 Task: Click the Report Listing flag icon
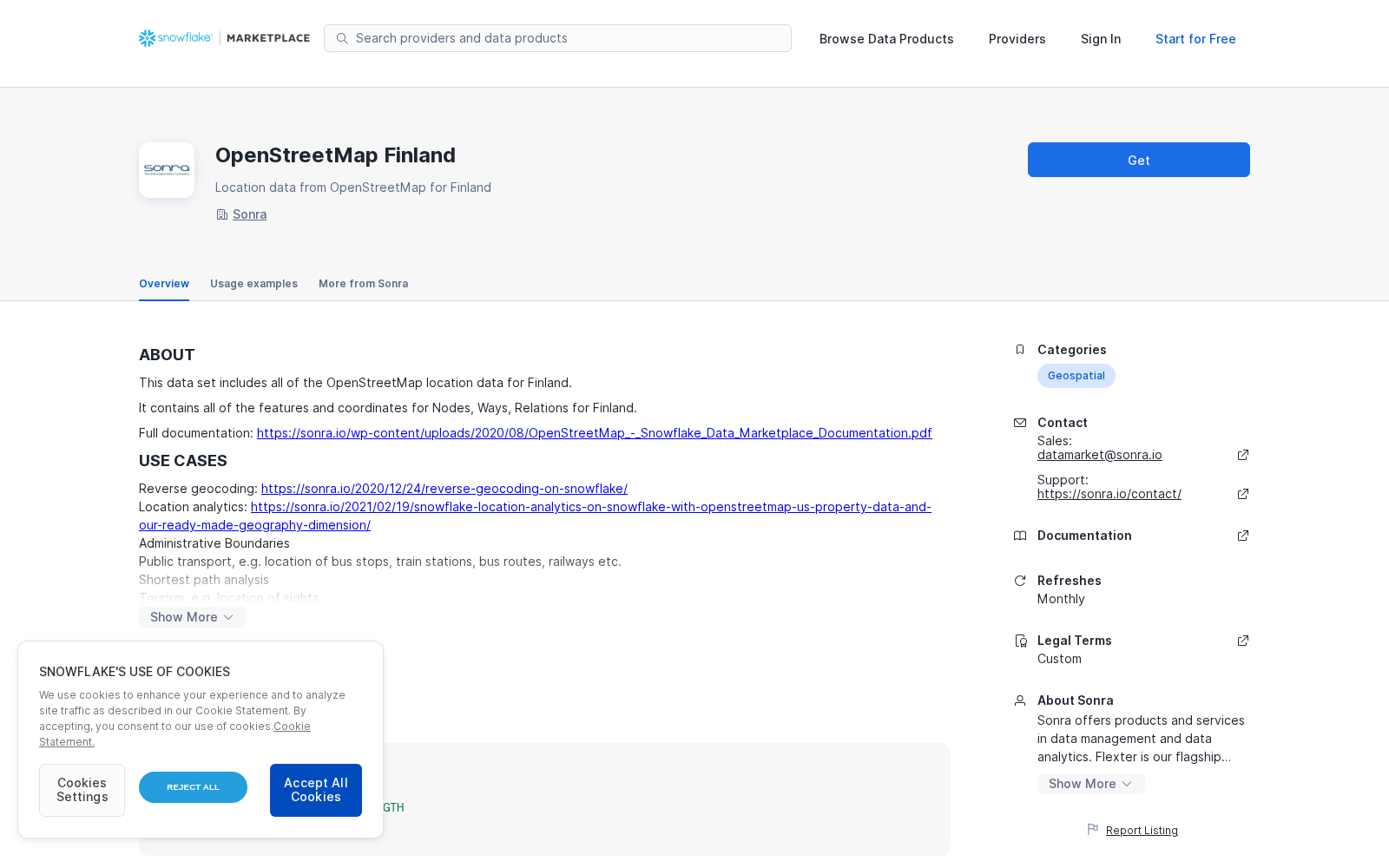(x=1093, y=830)
